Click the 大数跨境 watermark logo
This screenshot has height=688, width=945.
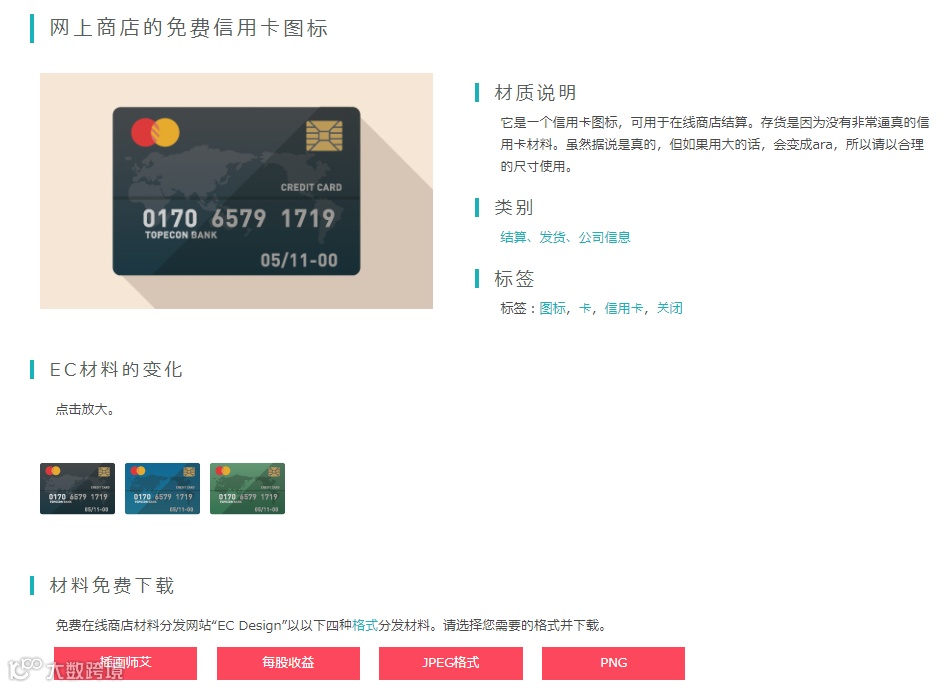pyautogui.click(x=65, y=670)
